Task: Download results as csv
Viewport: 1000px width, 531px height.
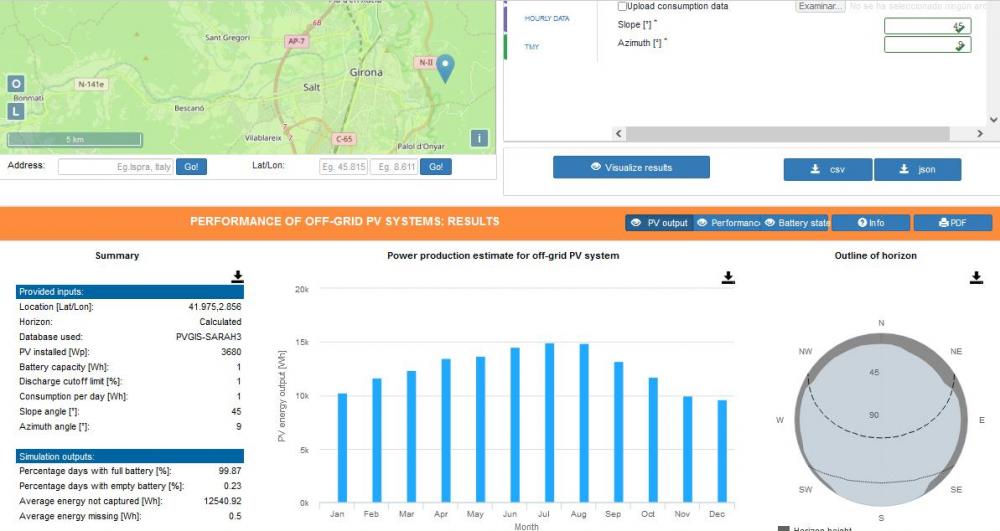Action: [x=828, y=170]
